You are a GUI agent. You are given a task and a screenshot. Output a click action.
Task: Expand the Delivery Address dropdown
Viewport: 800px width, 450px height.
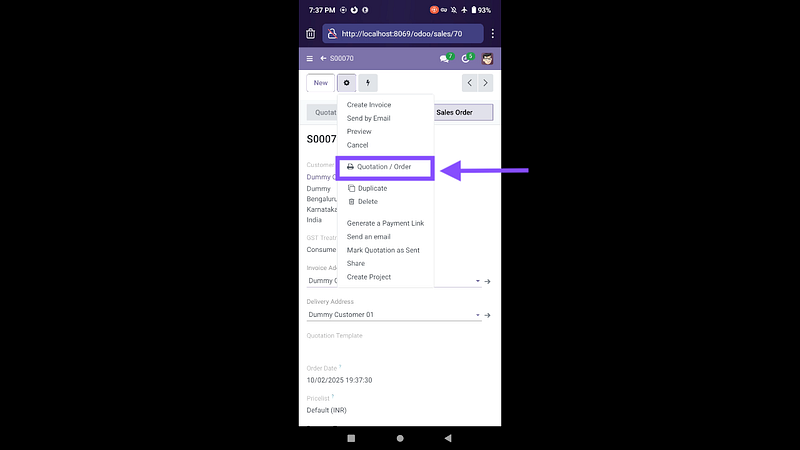(x=477, y=315)
